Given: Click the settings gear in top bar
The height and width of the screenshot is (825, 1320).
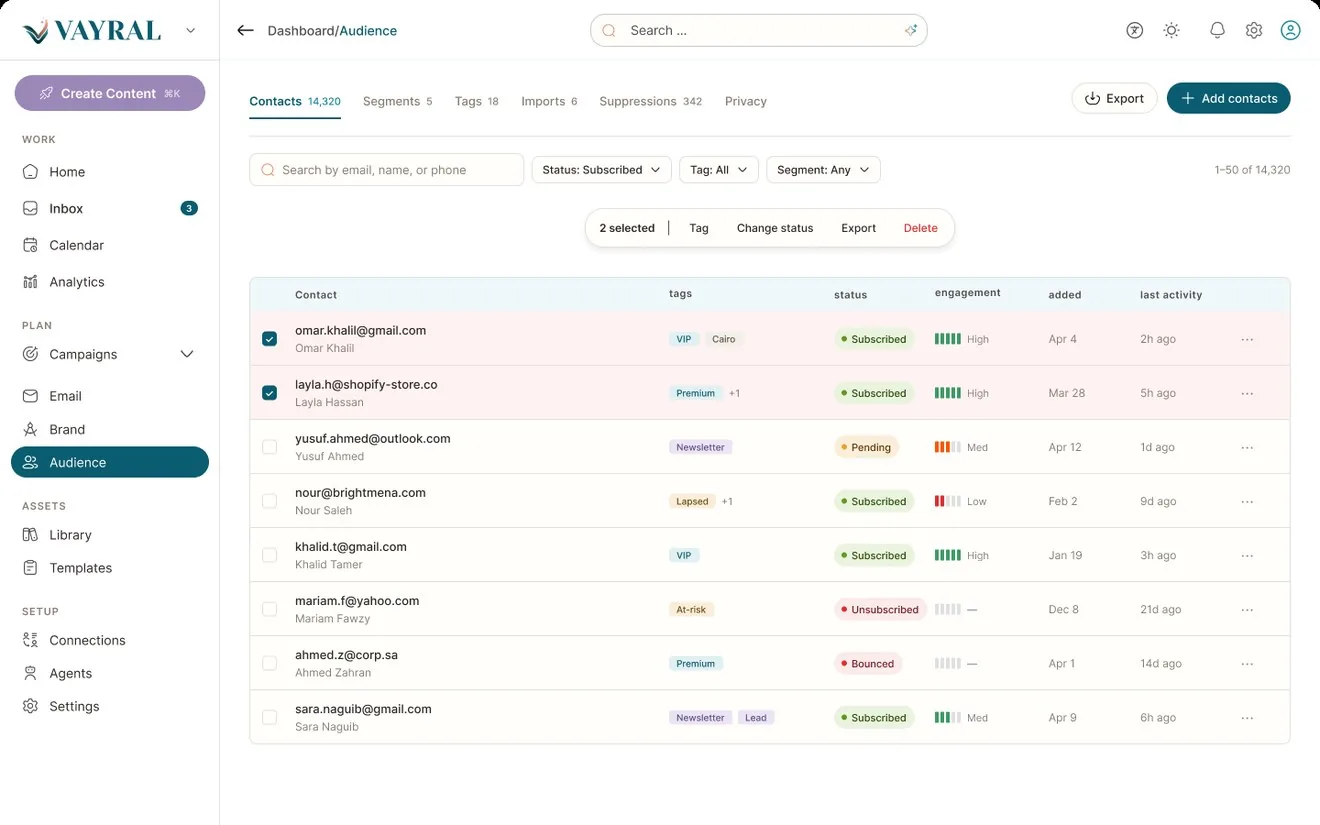Looking at the screenshot, I should tap(1254, 31).
